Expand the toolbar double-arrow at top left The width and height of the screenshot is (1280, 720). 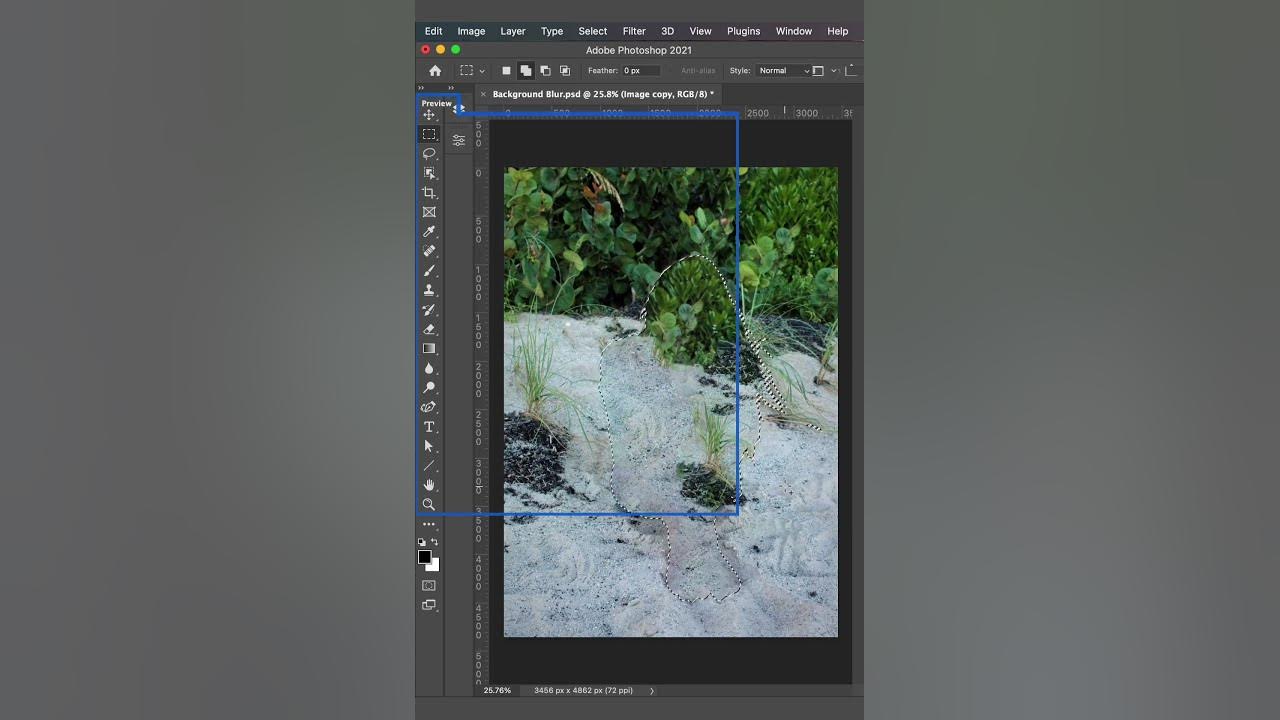click(x=421, y=88)
